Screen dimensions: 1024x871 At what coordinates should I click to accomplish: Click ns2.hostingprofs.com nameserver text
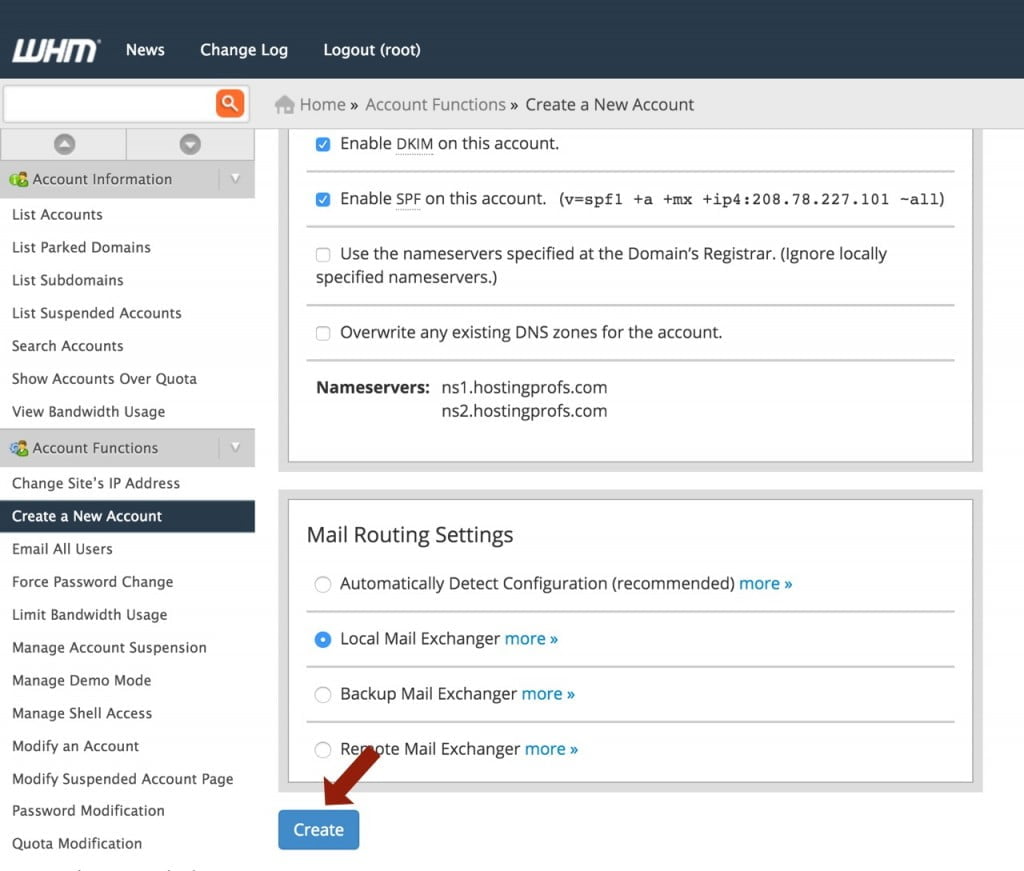(x=524, y=411)
